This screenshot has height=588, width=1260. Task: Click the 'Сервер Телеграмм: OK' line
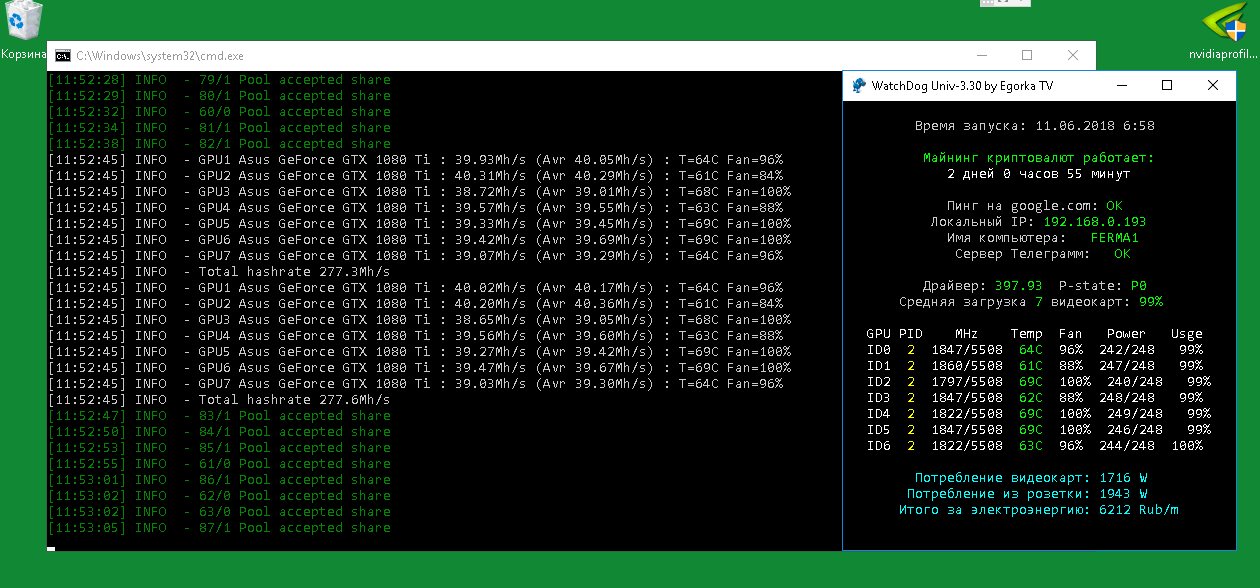[1043, 254]
